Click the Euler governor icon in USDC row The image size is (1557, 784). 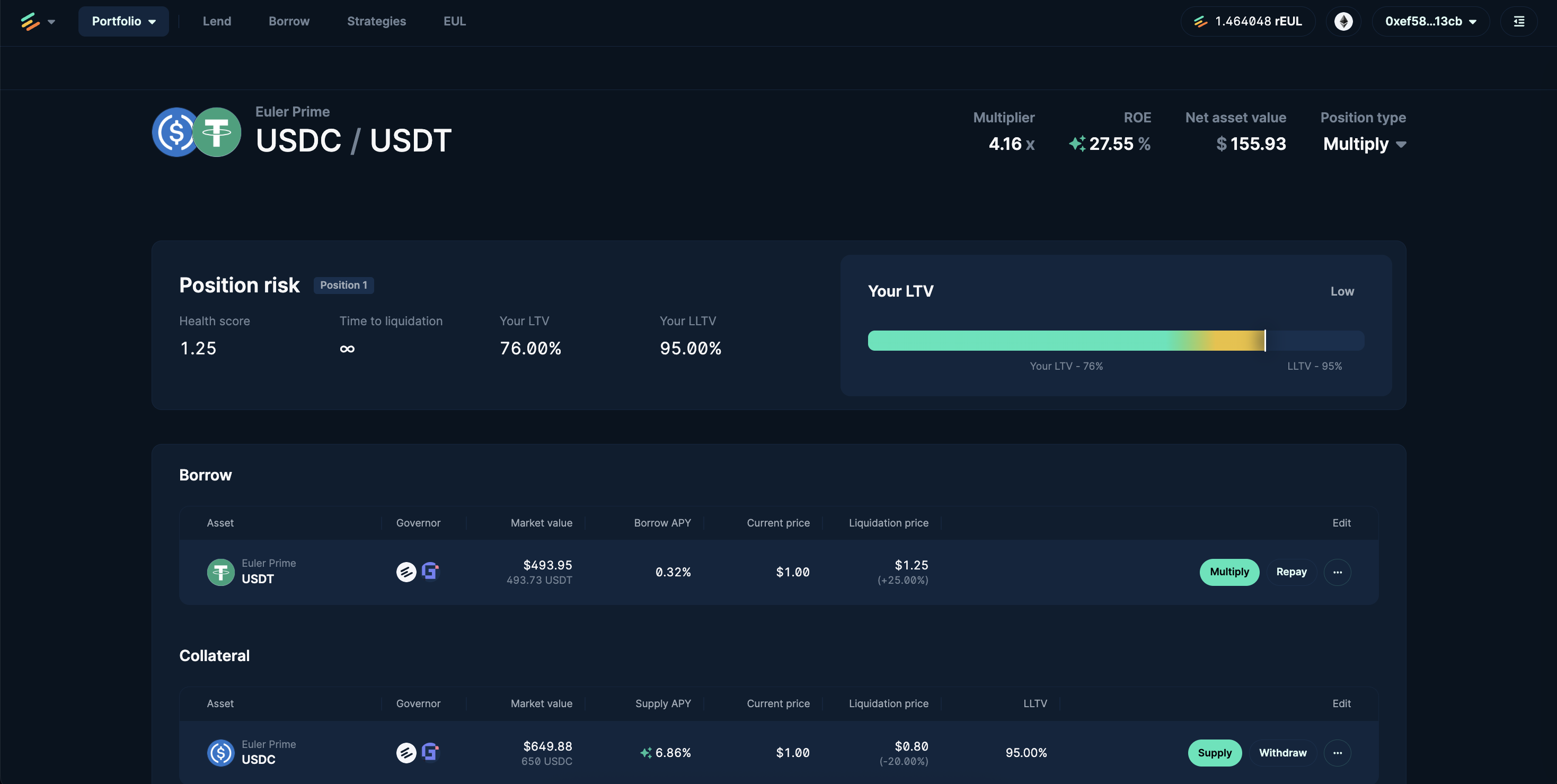tap(406, 753)
